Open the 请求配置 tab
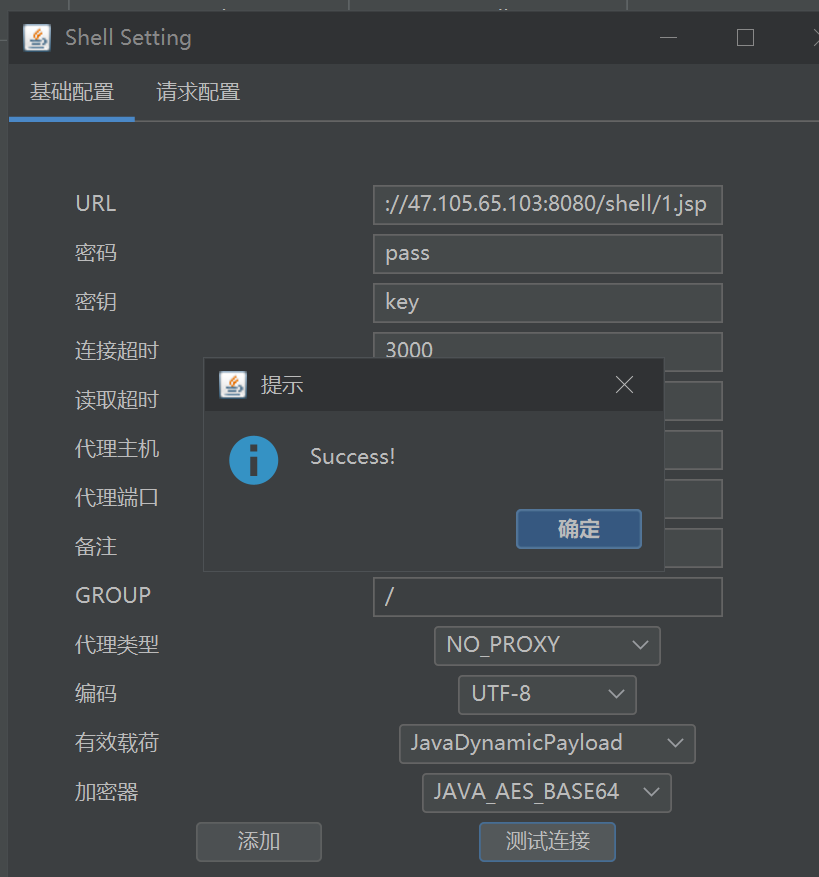 198,92
